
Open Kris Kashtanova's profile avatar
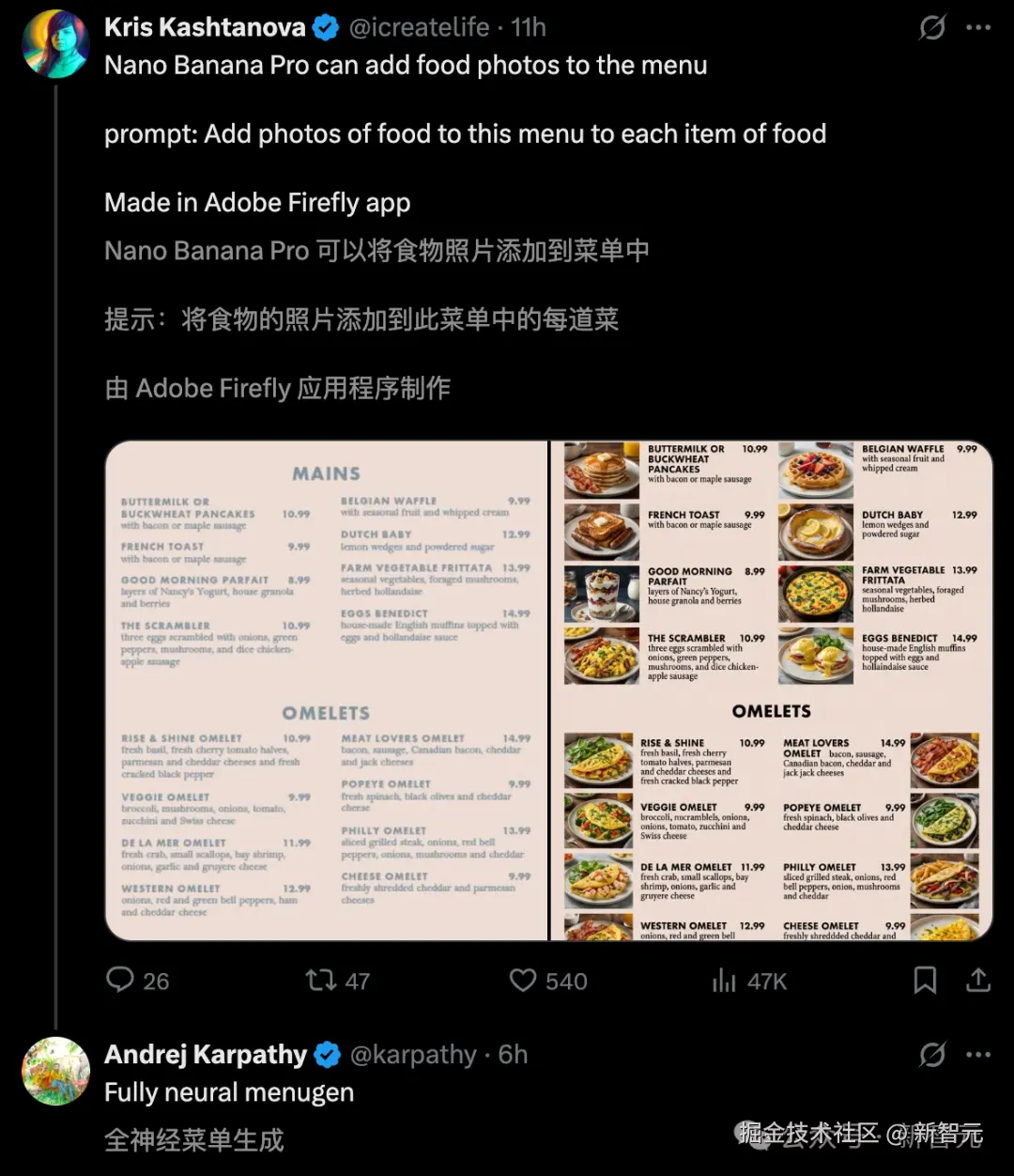coord(55,44)
